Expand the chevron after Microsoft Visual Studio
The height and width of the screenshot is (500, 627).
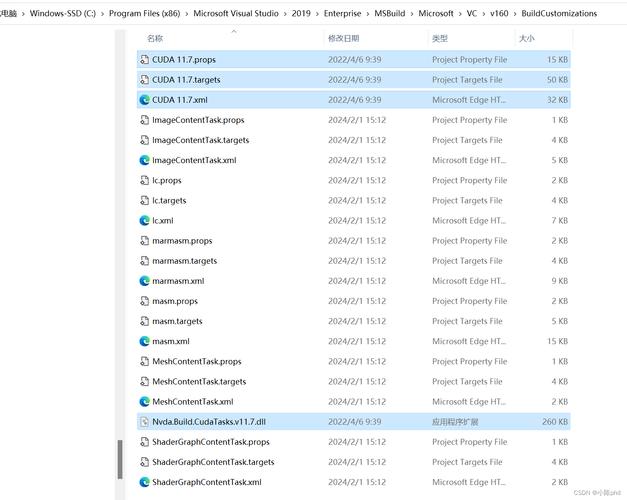click(x=285, y=14)
